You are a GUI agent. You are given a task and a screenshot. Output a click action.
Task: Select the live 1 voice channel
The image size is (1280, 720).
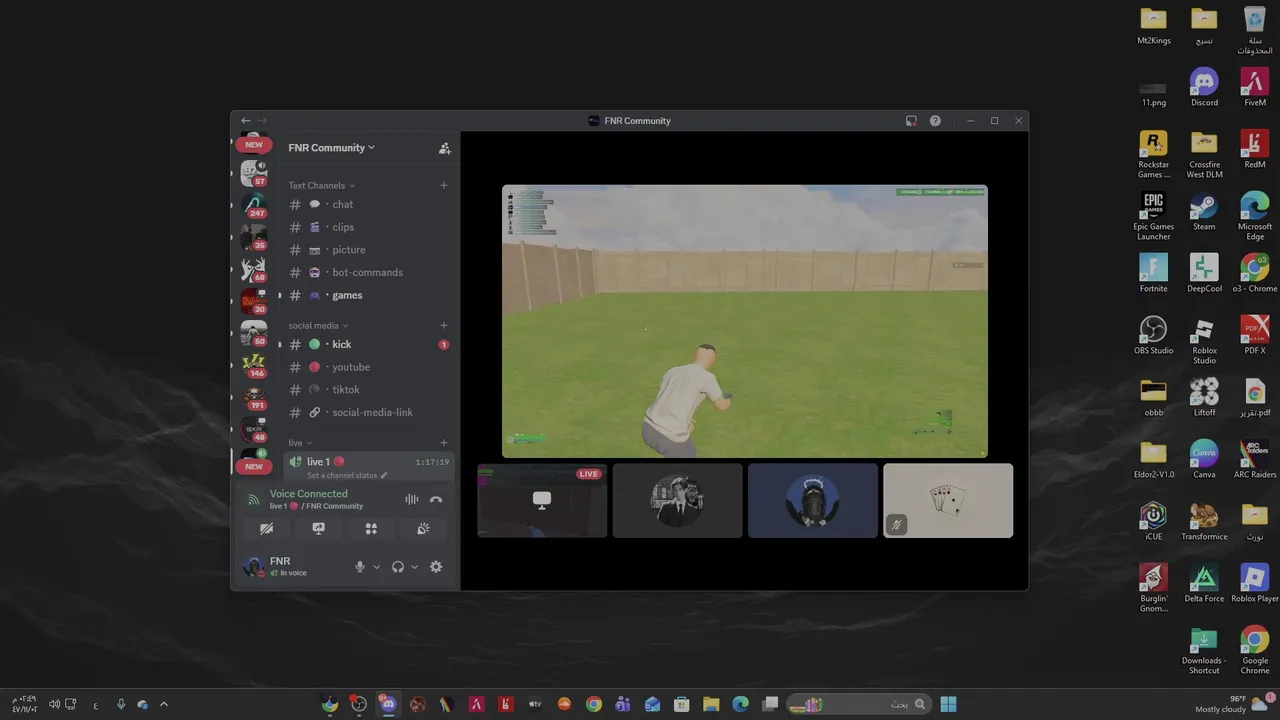coord(368,462)
